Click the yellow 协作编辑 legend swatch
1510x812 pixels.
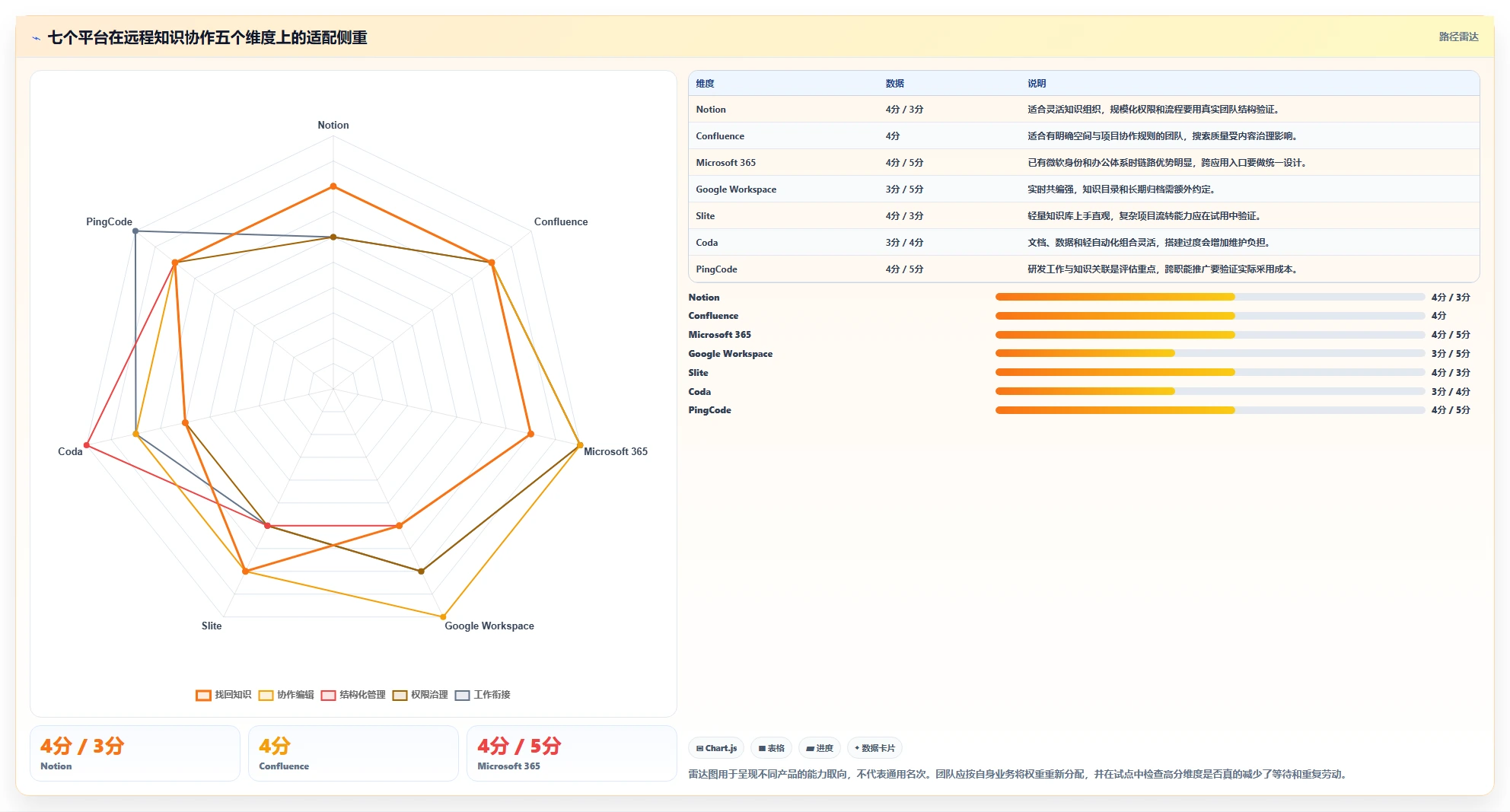pyautogui.click(x=266, y=695)
